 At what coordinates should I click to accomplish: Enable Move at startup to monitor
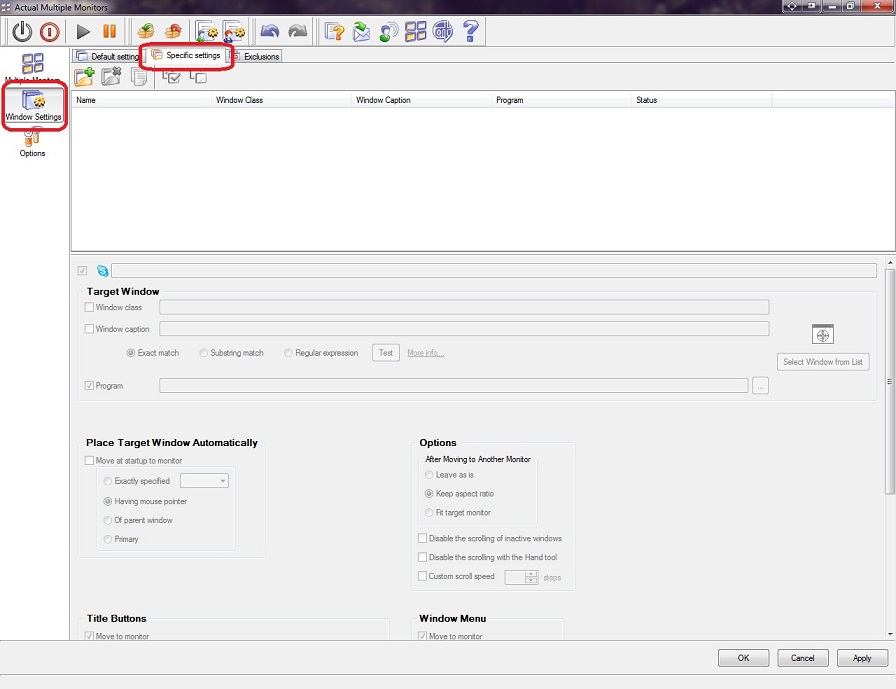click(89, 460)
